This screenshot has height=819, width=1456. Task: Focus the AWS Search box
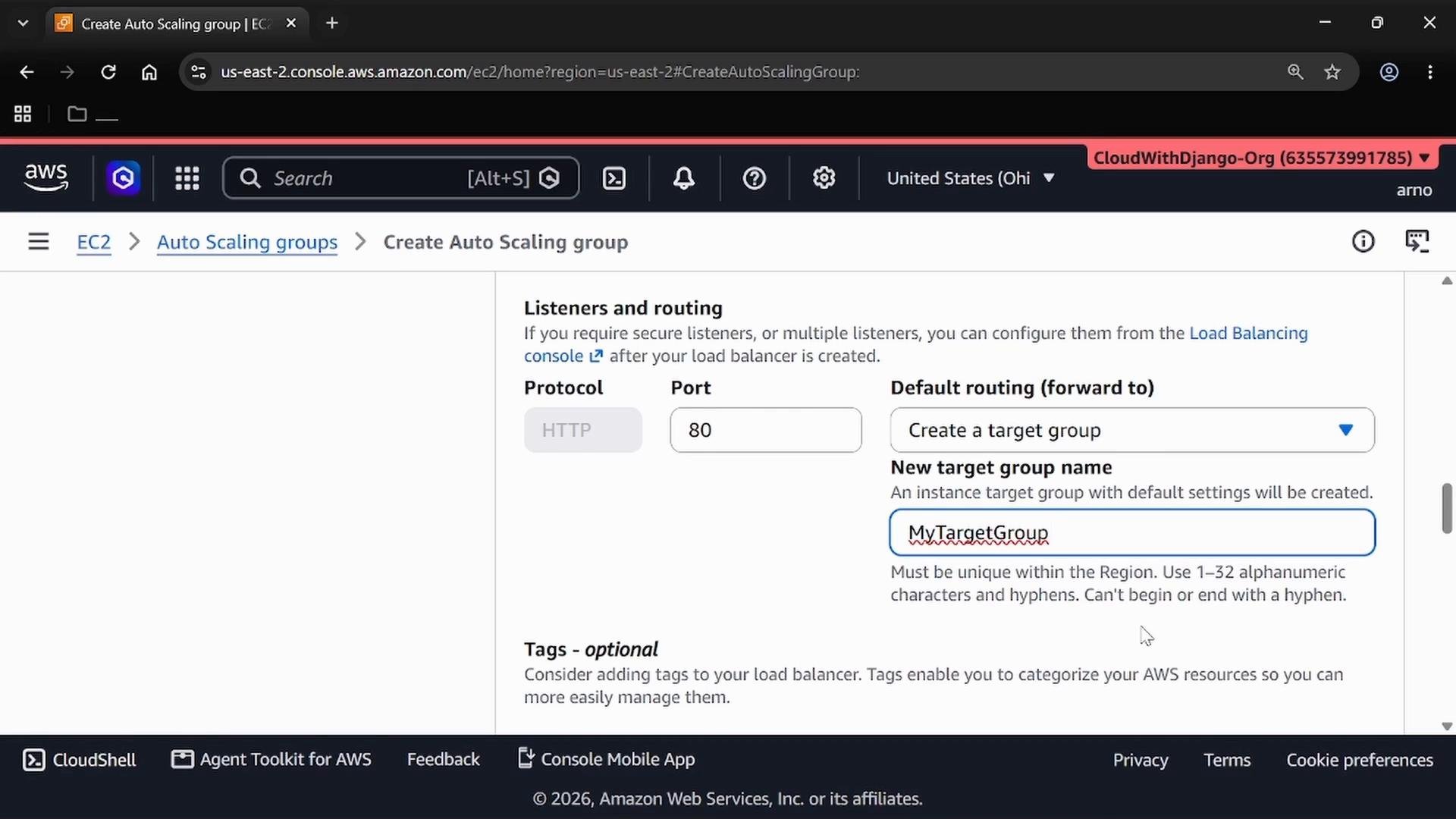[400, 178]
